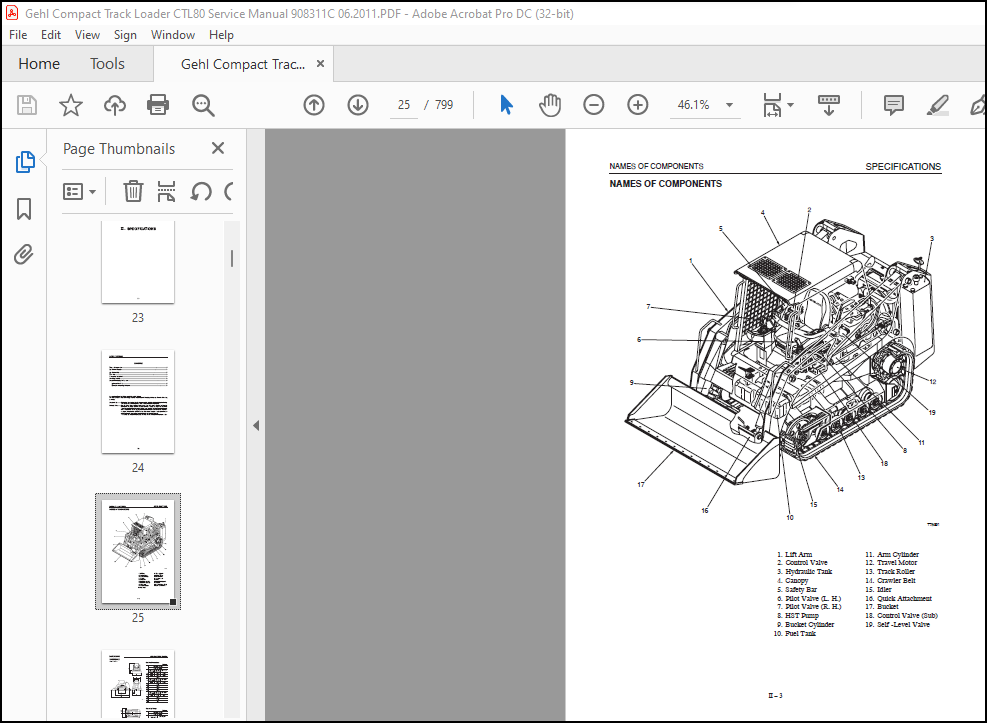
Task: Click the total page count 799
Action: [x=444, y=105]
